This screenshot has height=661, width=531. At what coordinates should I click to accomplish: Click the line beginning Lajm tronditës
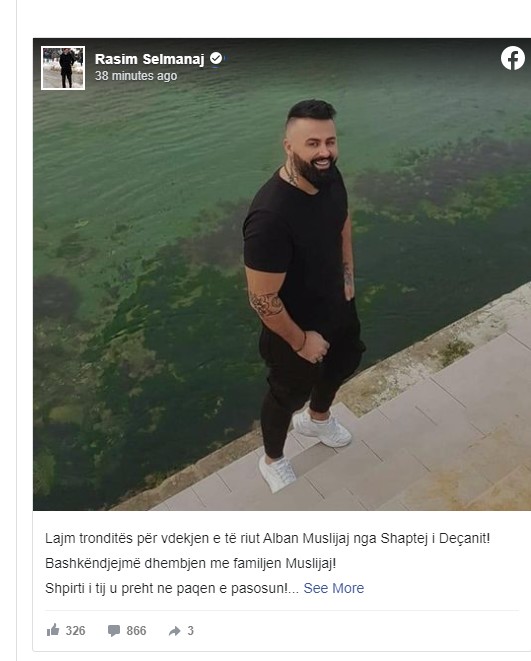pos(268,538)
